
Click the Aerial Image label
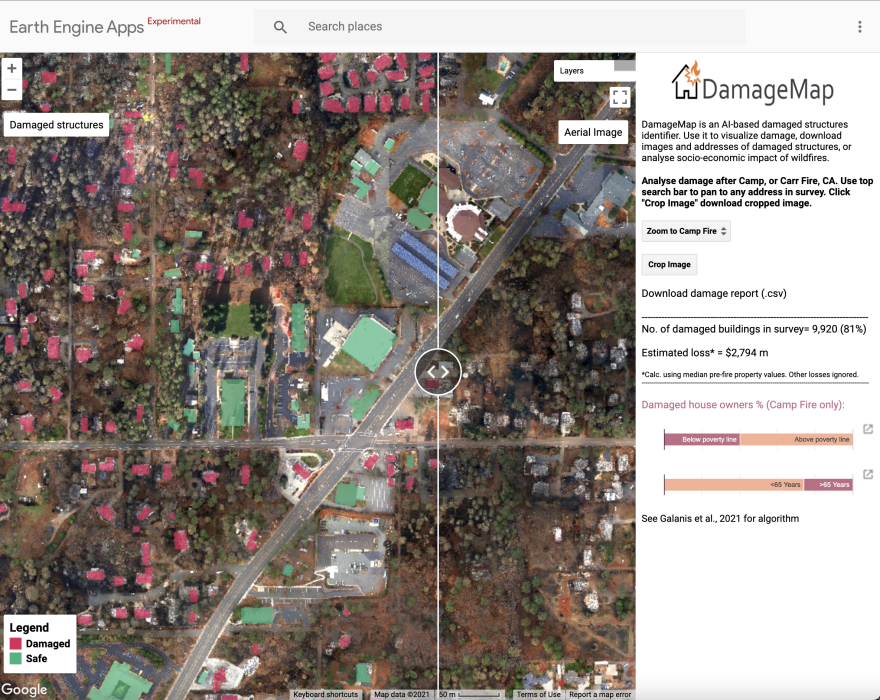(x=593, y=132)
